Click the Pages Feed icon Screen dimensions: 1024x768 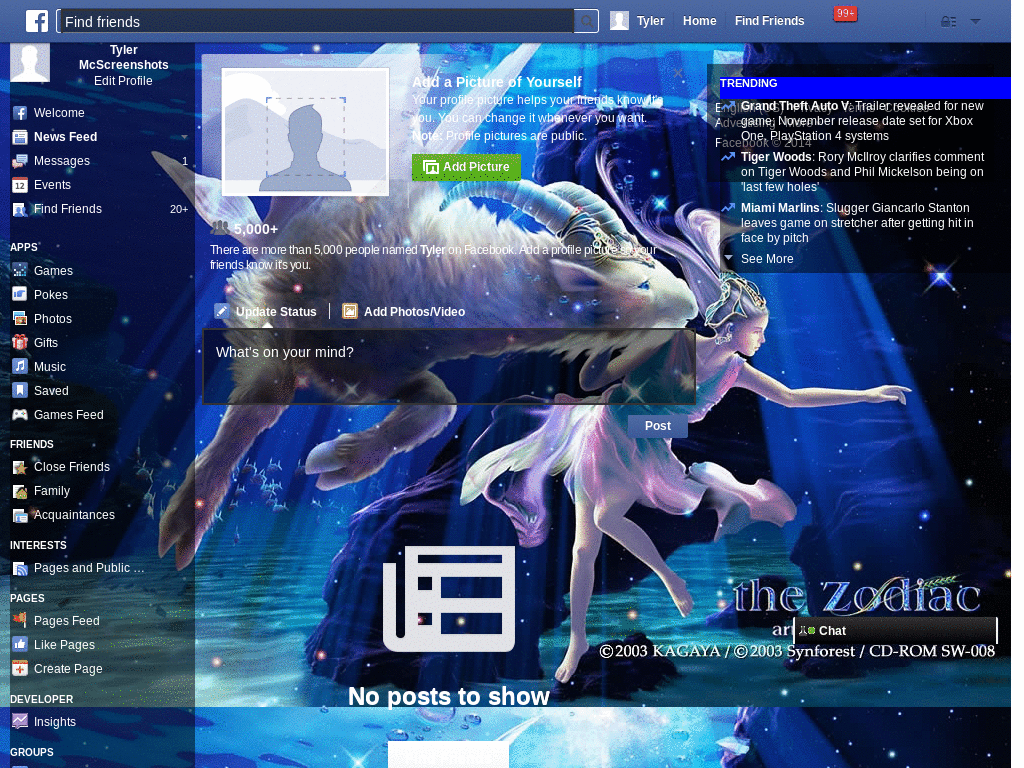20,620
